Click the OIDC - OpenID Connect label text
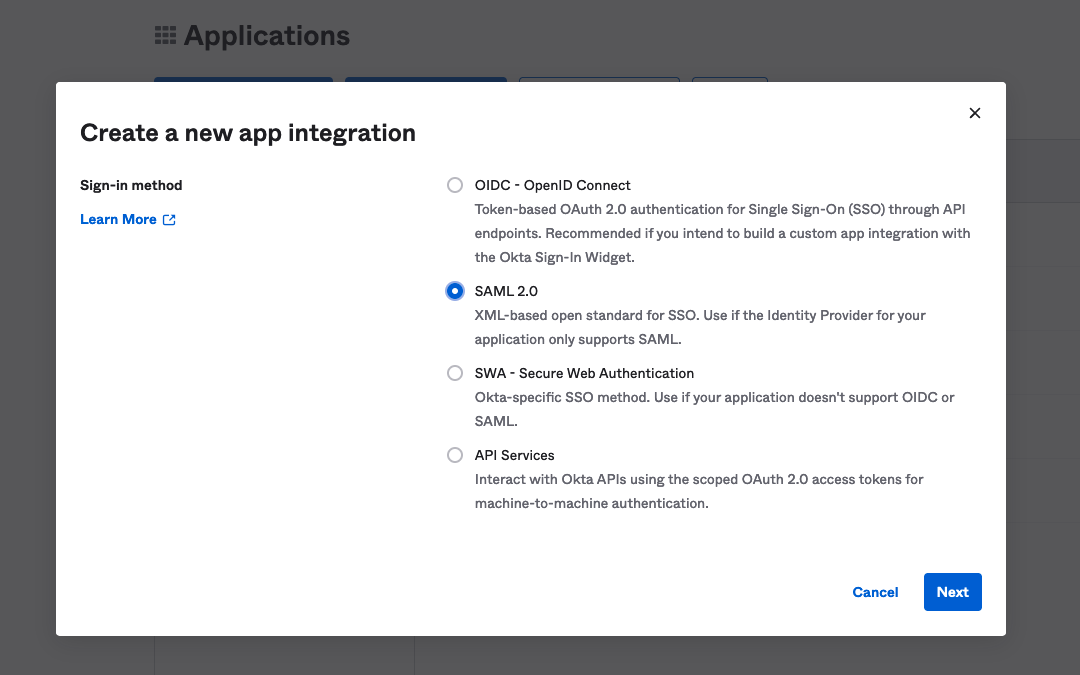 [x=552, y=185]
